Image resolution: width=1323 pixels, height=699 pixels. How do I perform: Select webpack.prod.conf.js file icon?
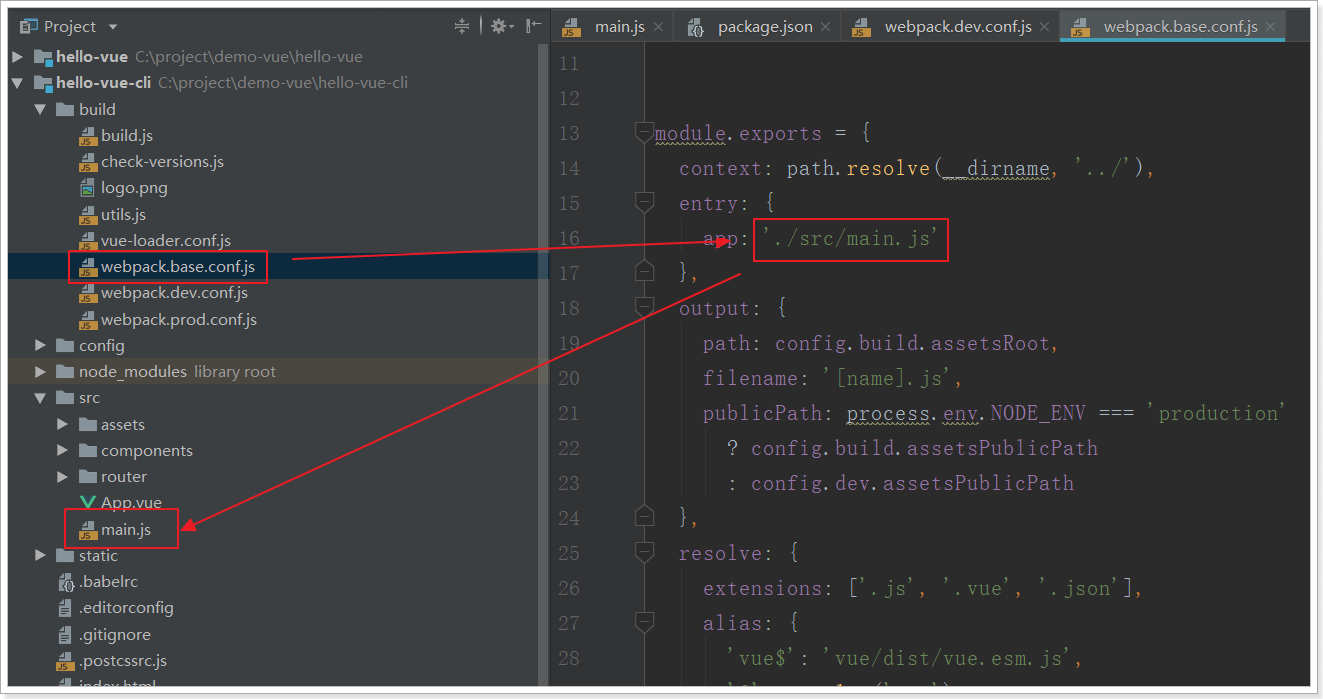[x=88, y=320]
